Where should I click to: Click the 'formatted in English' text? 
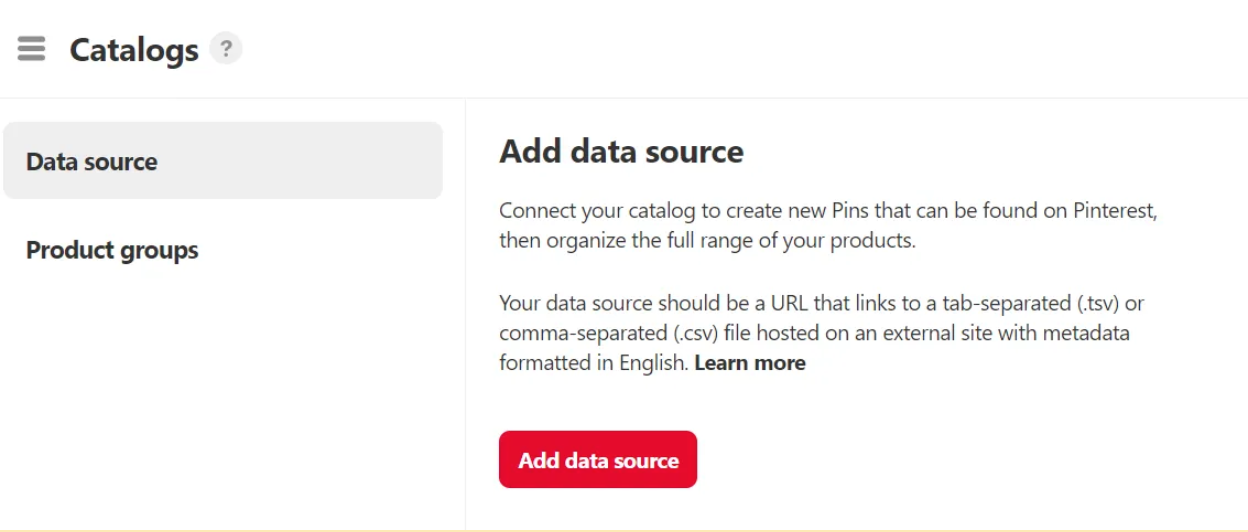pyautogui.click(x=593, y=363)
